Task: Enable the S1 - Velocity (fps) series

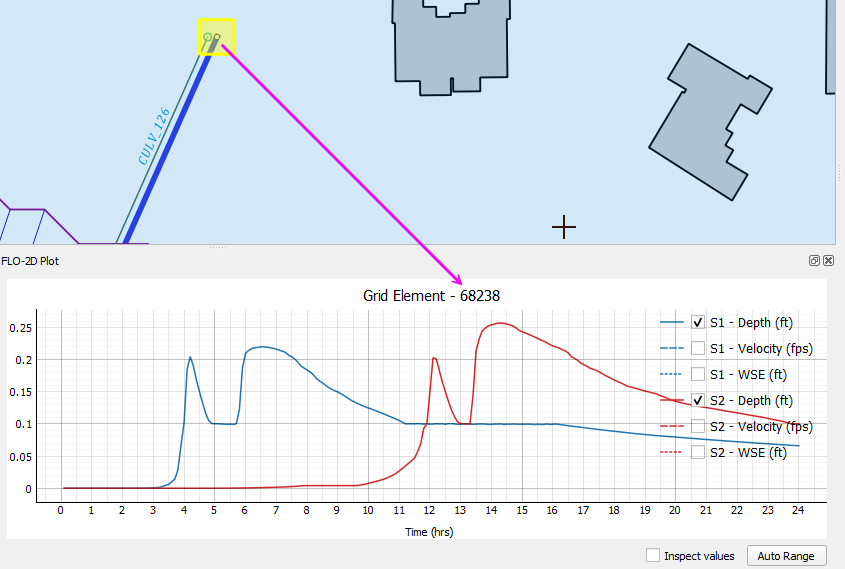Action: click(x=698, y=348)
